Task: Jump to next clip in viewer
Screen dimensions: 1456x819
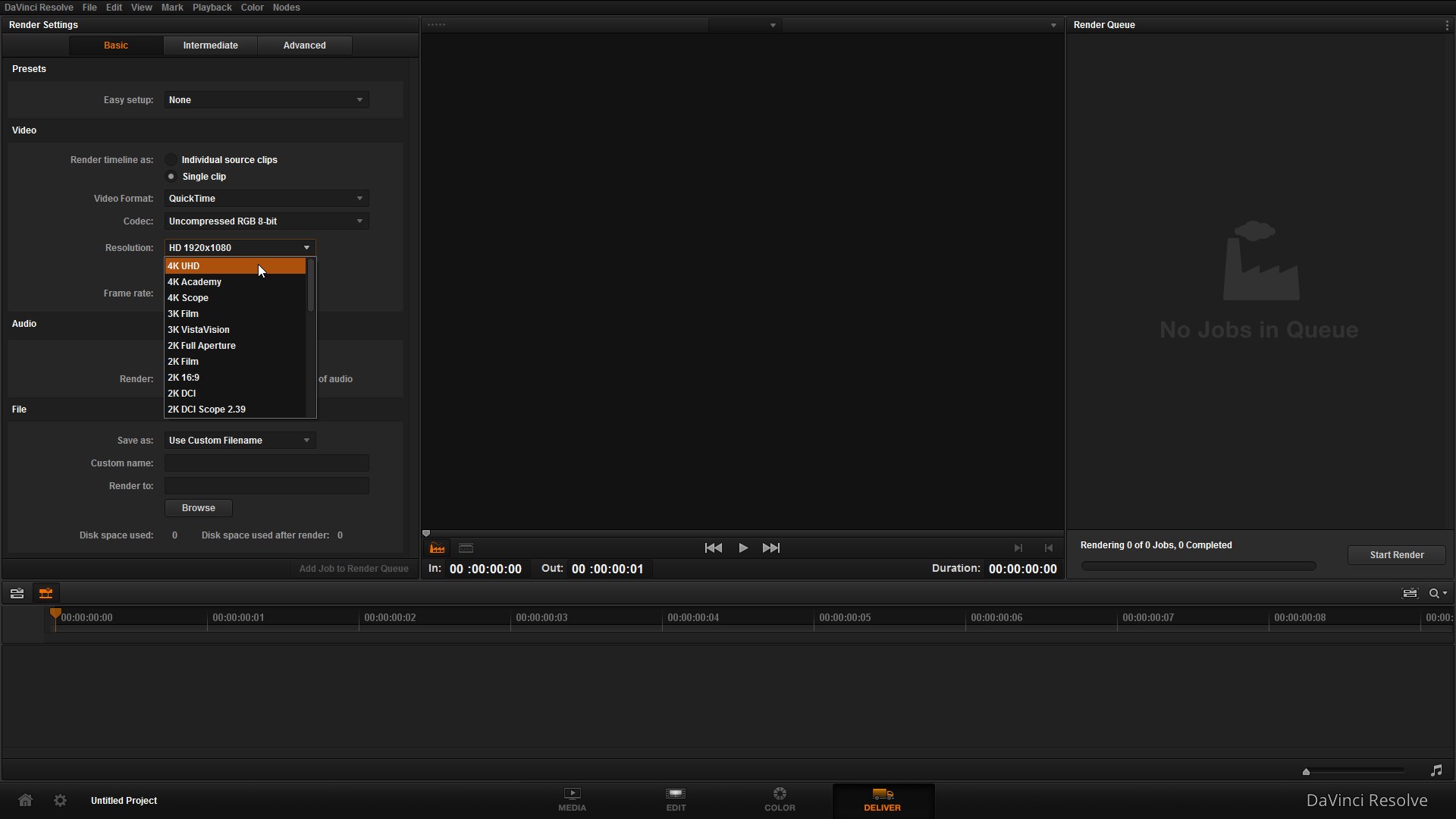Action: coord(771,548)
